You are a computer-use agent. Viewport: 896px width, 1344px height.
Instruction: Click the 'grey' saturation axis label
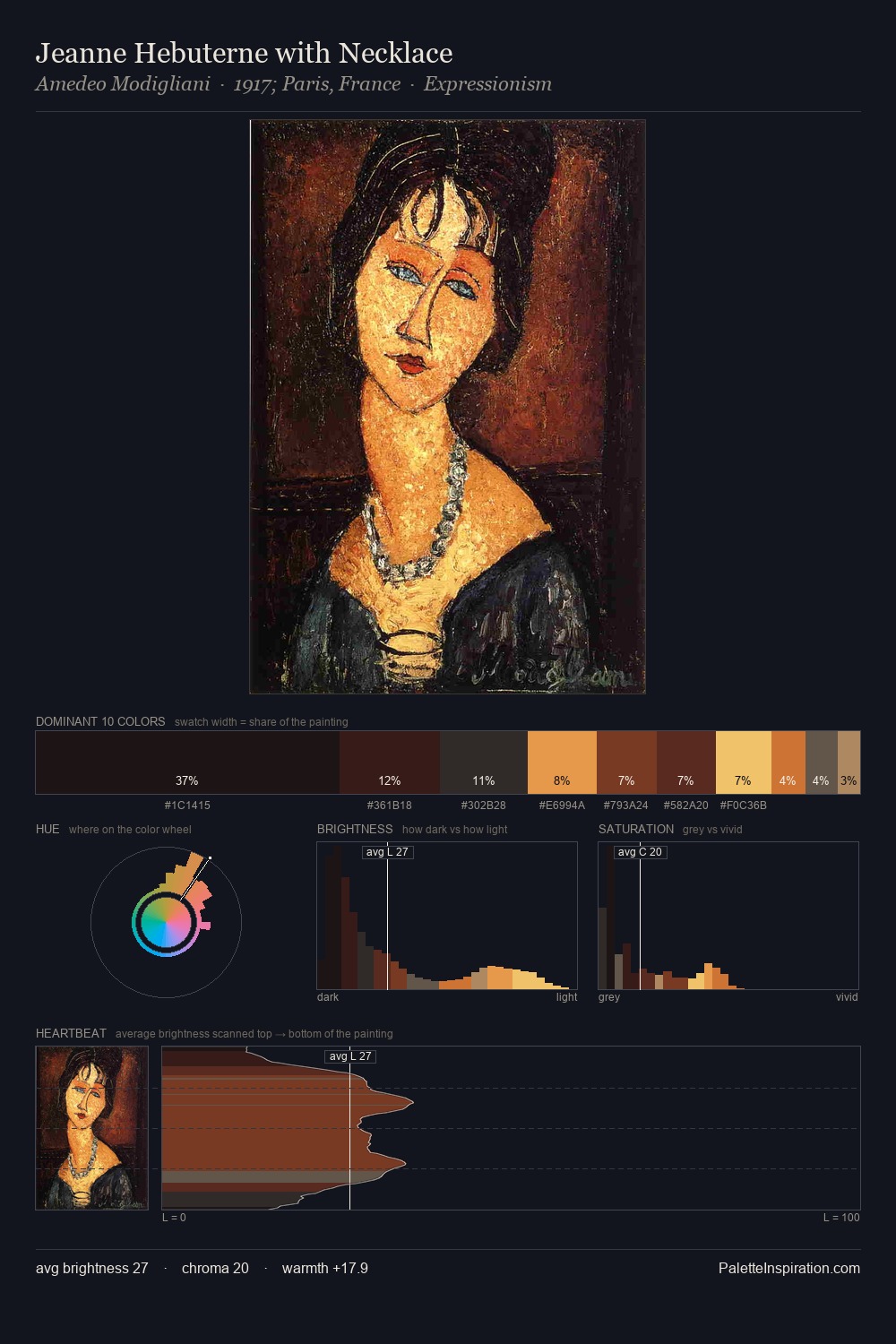tap(609, 997)
